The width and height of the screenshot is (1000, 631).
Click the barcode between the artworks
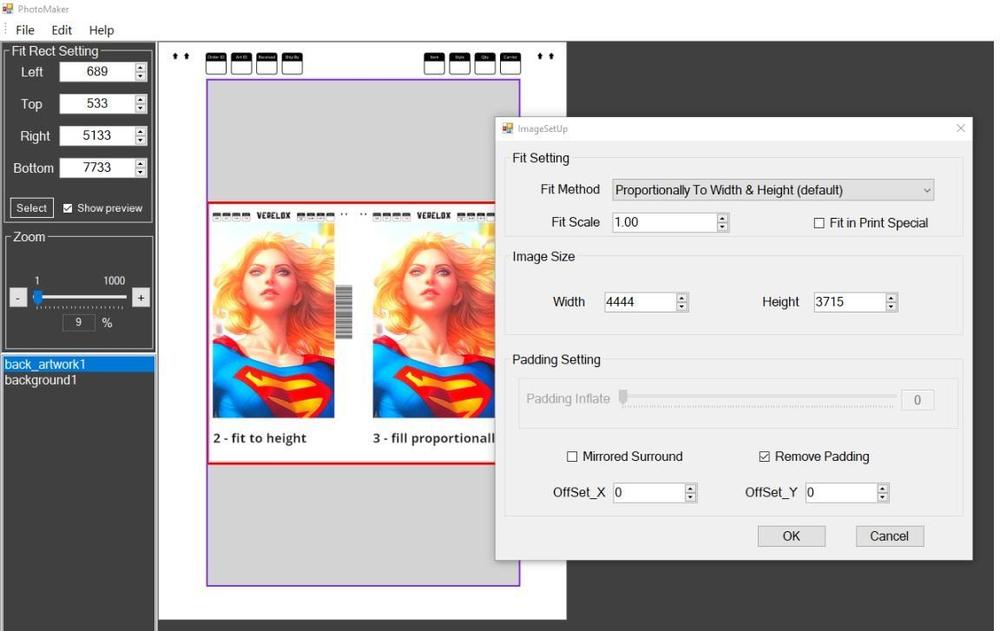pos(344,311)
